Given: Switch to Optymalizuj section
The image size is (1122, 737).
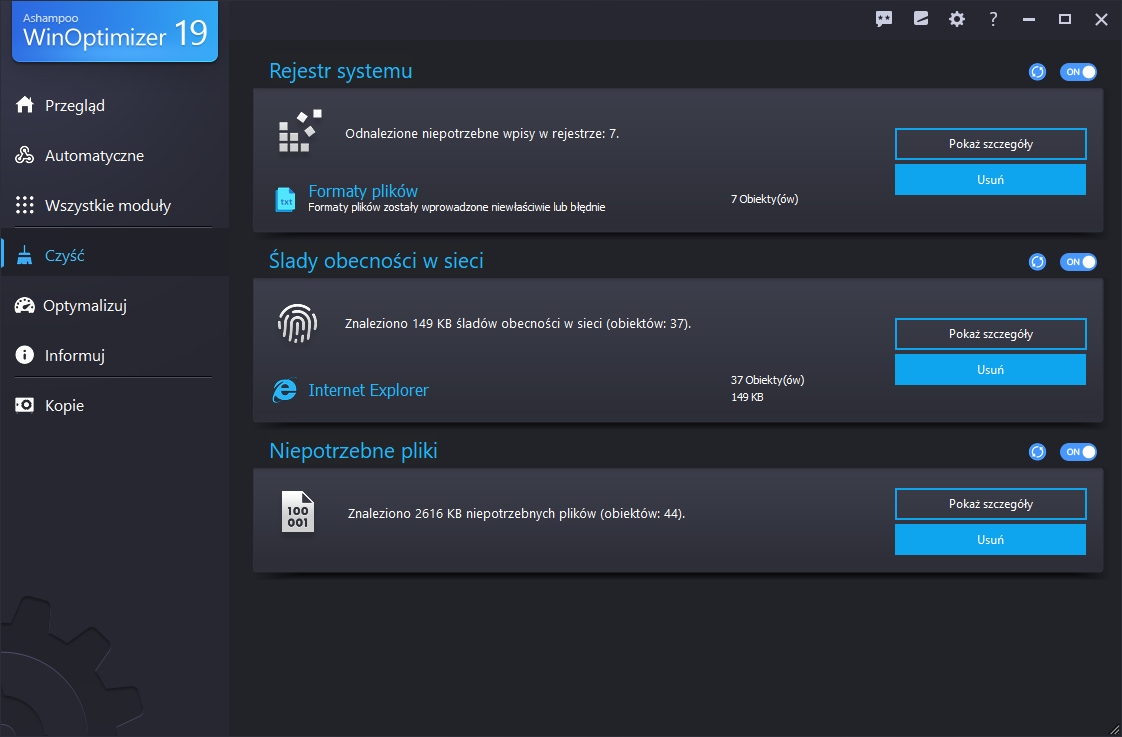Looking at the screenshot, I should click(x=114, y=306).
